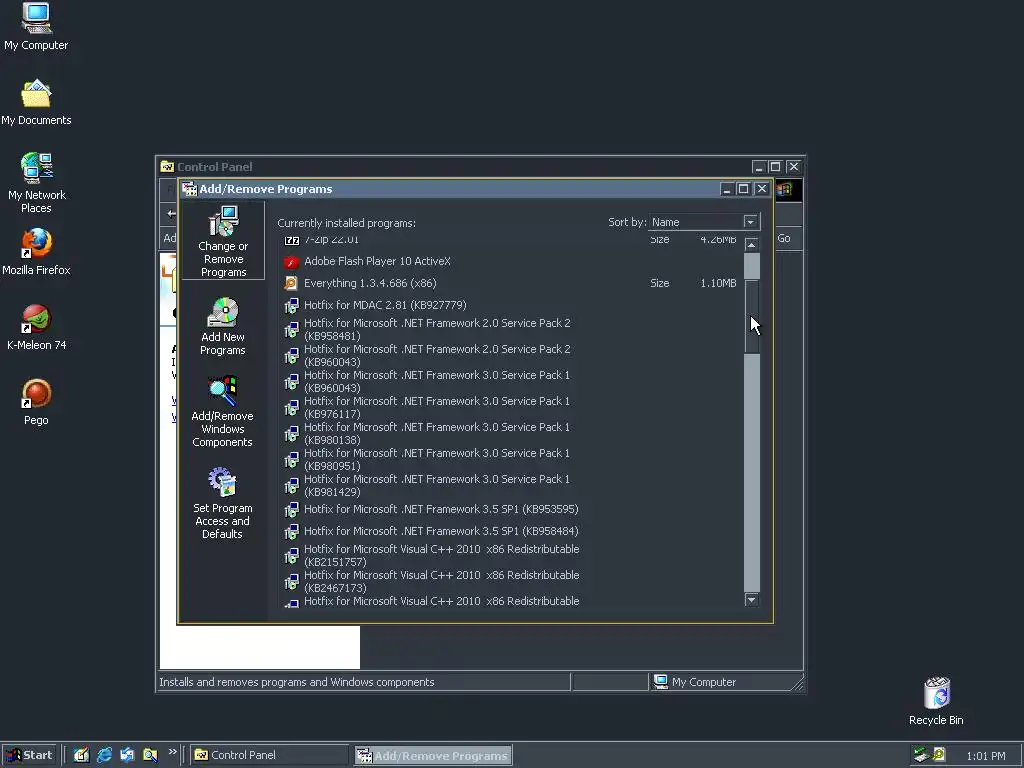This screenshot has height=768, width=1024.
Task: Click scroll up arrow in programs list
Action: click(x=752, y=245)
